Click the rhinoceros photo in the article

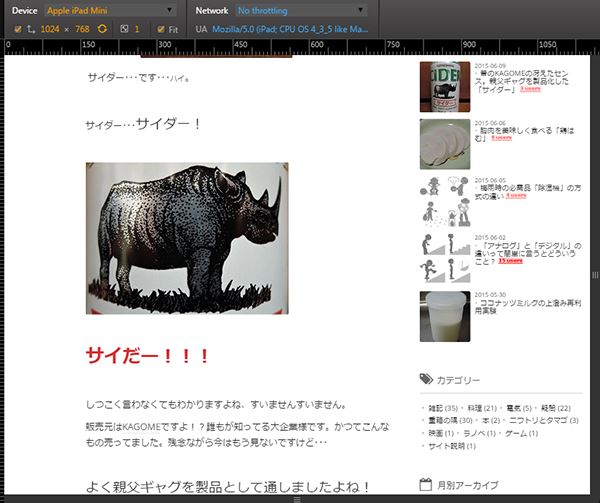(187, 238)
